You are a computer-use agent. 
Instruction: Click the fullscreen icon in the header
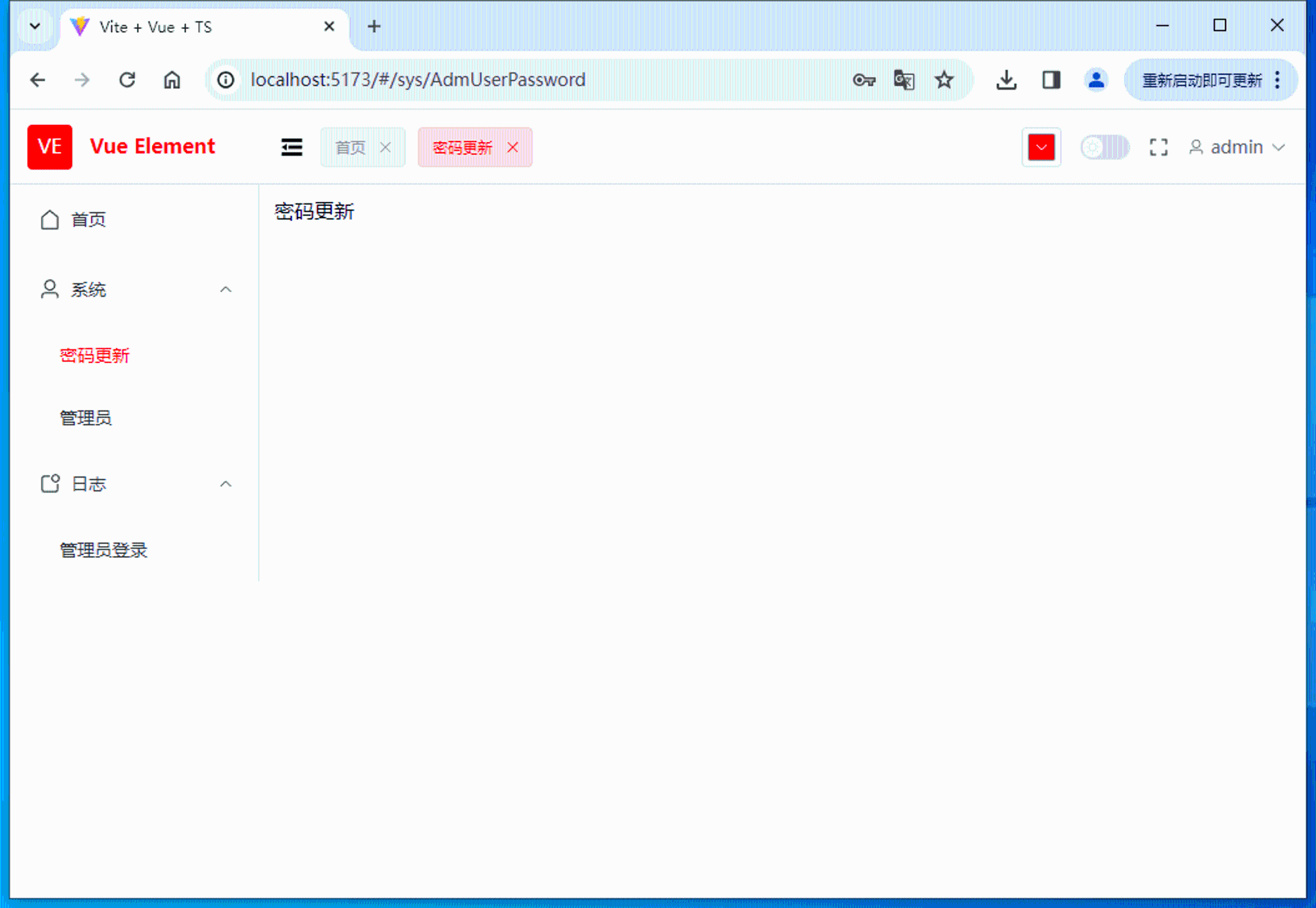click(x=1158, y=147)
